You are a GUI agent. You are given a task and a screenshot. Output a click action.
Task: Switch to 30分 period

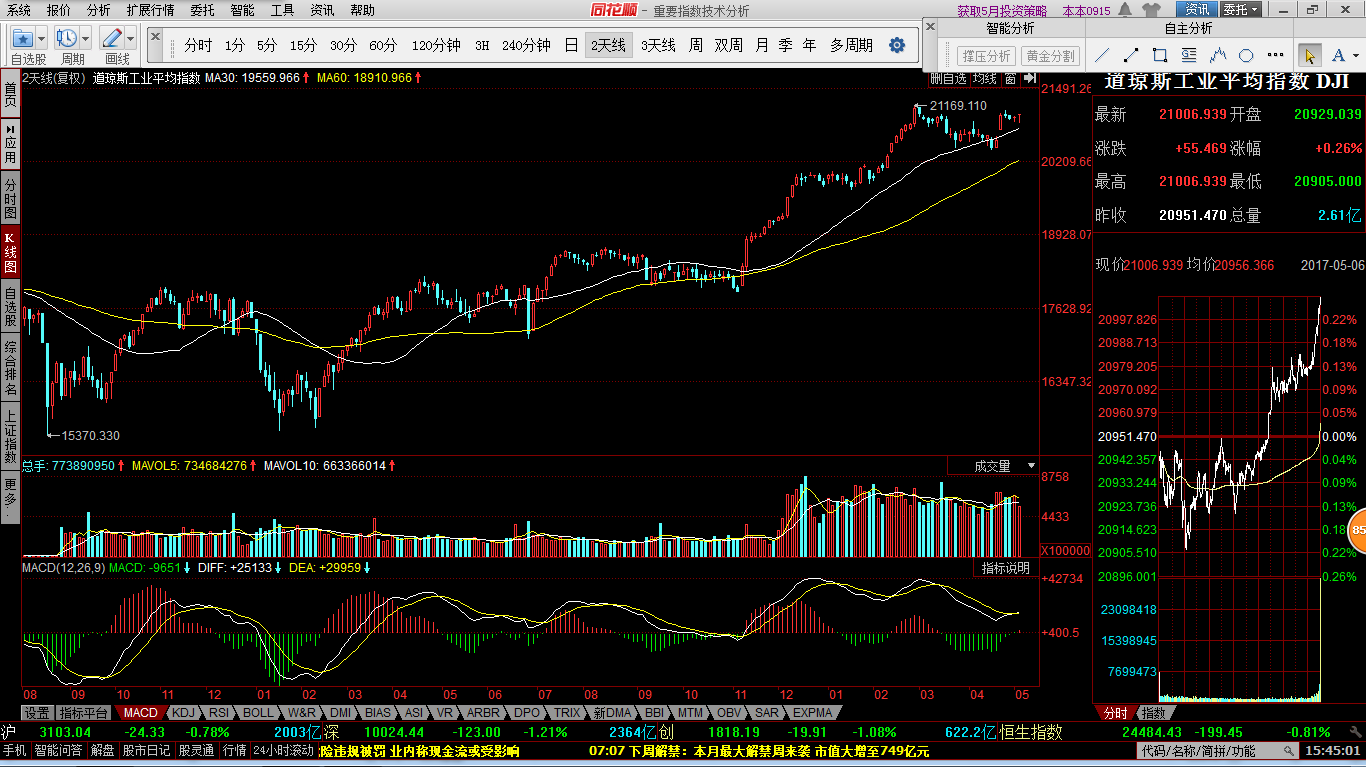[x=343, y=45]
